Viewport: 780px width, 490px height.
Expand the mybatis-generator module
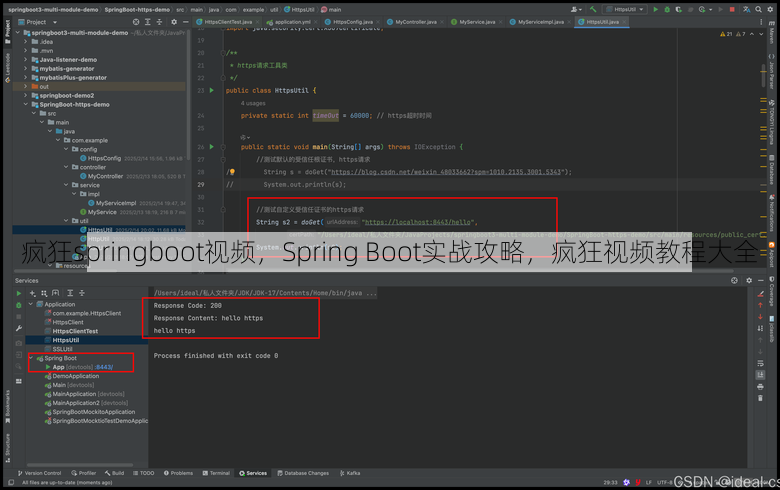[x=25, y=69]
